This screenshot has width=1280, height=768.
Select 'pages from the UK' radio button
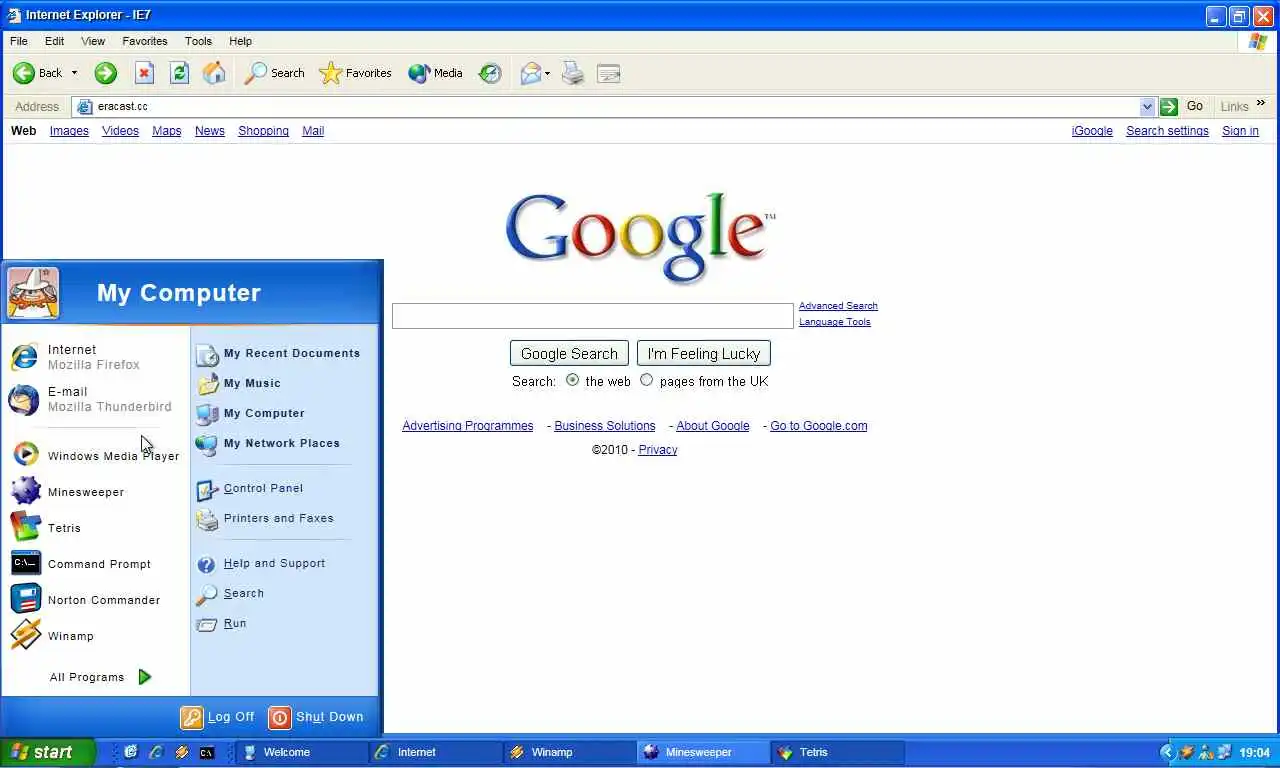point(646,380)
